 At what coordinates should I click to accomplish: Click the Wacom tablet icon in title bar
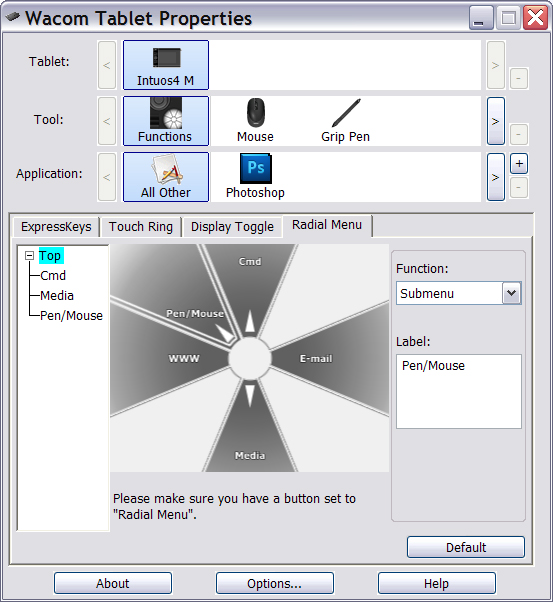(13, 17)
